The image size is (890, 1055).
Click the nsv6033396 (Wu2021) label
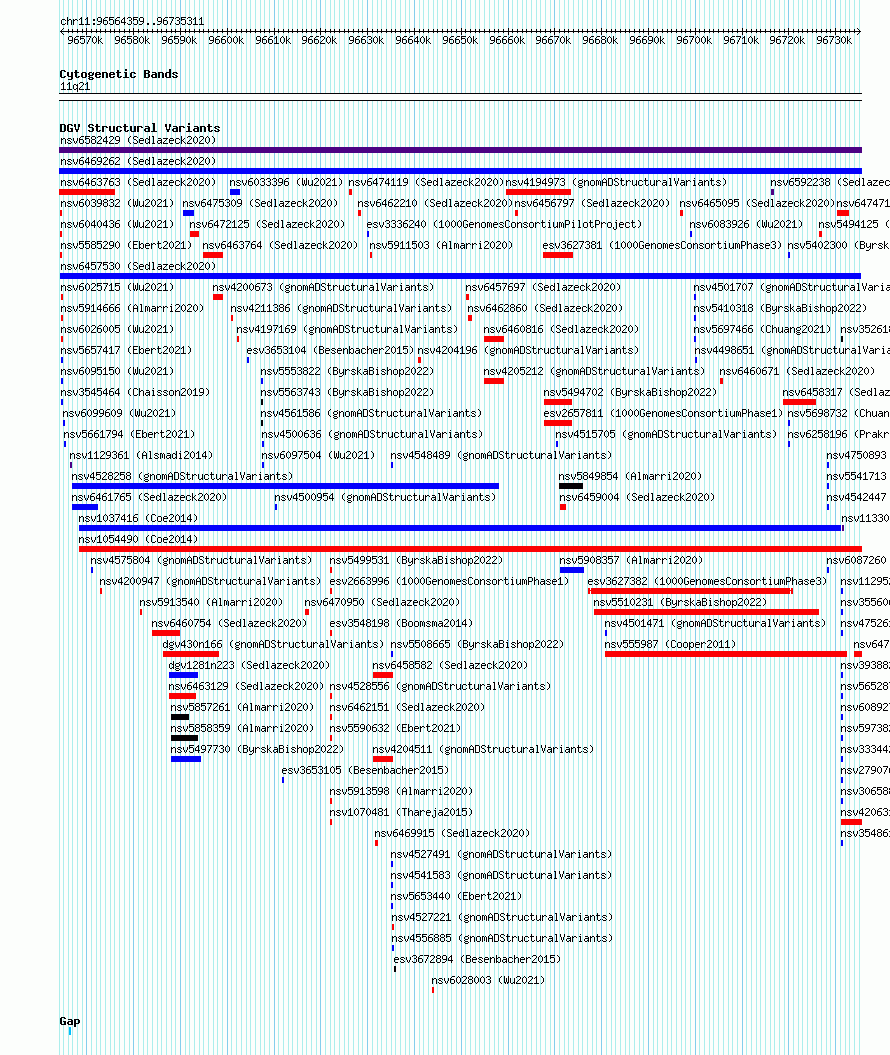(x=286, y=182)
